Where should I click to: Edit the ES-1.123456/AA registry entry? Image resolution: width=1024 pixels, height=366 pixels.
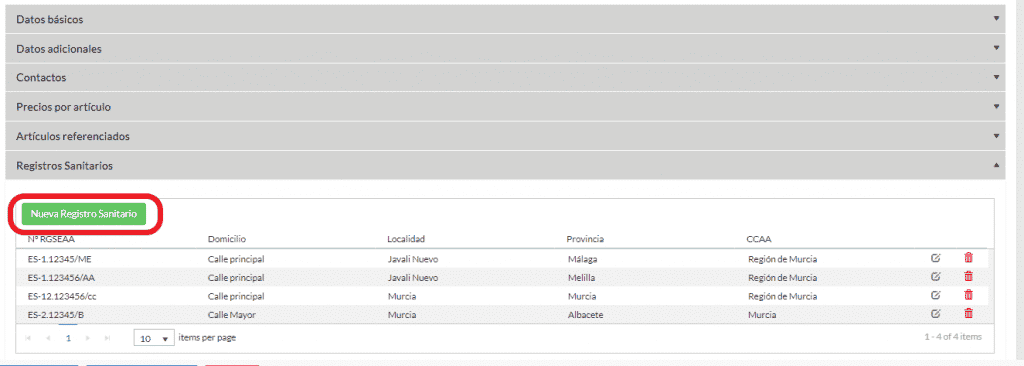click(935, 276)
